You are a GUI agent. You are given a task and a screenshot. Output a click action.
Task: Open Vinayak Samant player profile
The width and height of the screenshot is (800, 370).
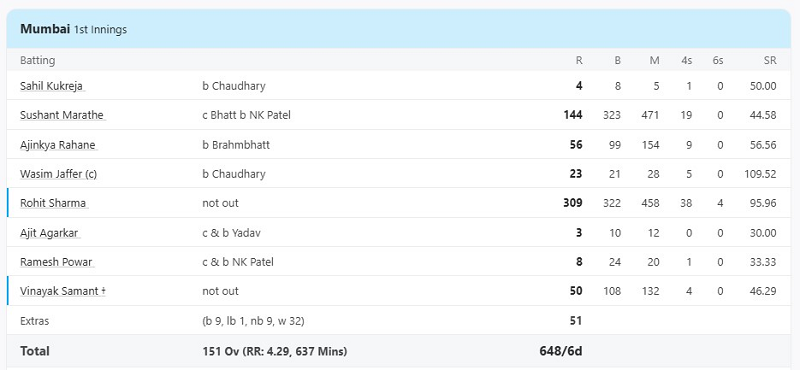(x=63, y=291)
